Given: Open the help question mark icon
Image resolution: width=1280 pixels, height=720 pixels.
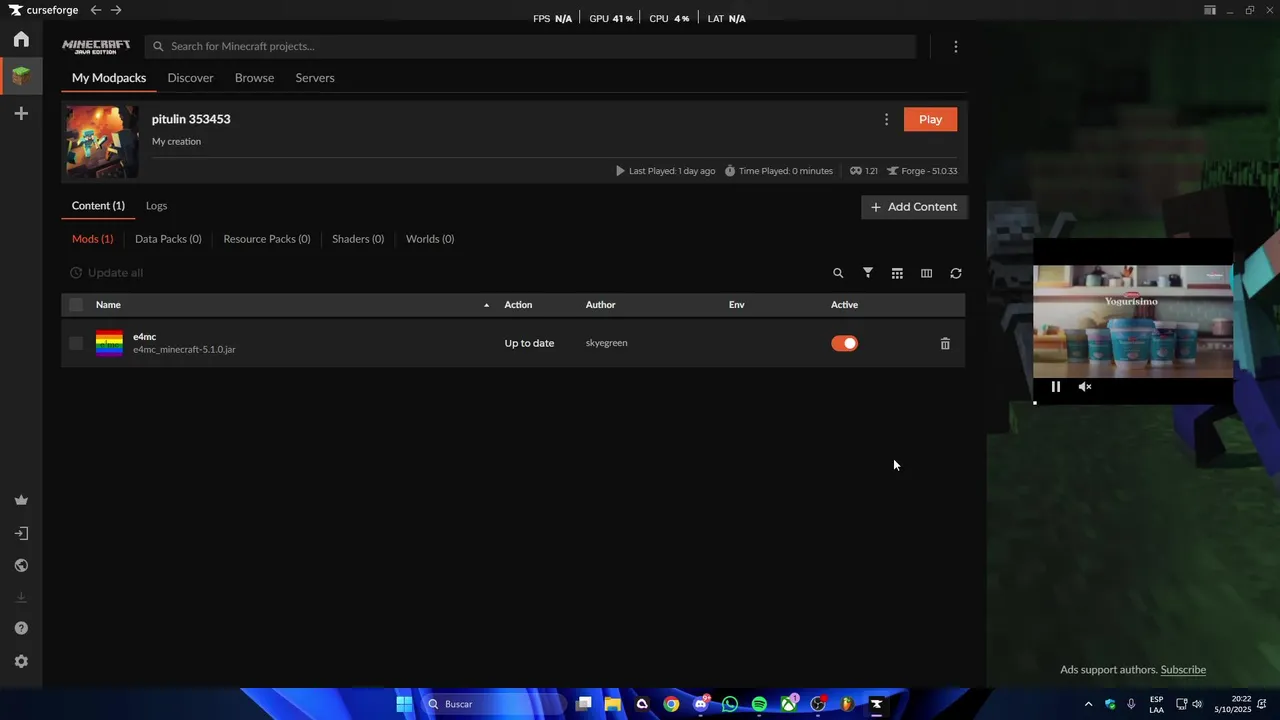Looking at the screenshot, I should pyautogui.click(x=21, y=628).
